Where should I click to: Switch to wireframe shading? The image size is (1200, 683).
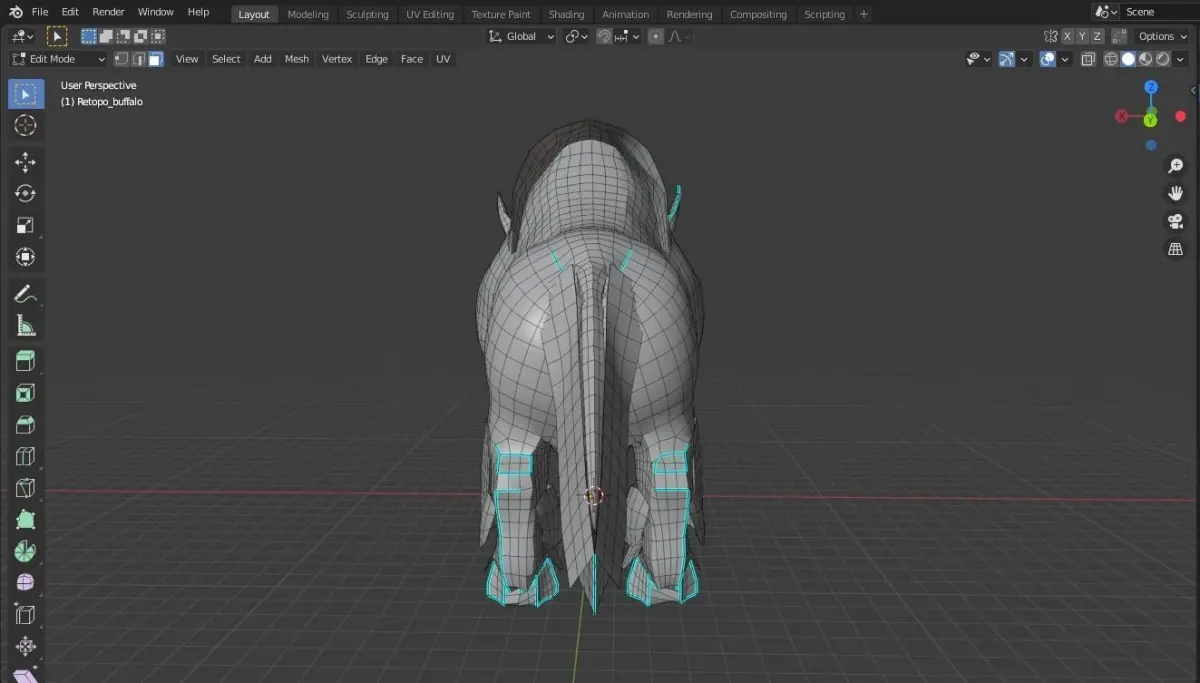(1111, 59)
